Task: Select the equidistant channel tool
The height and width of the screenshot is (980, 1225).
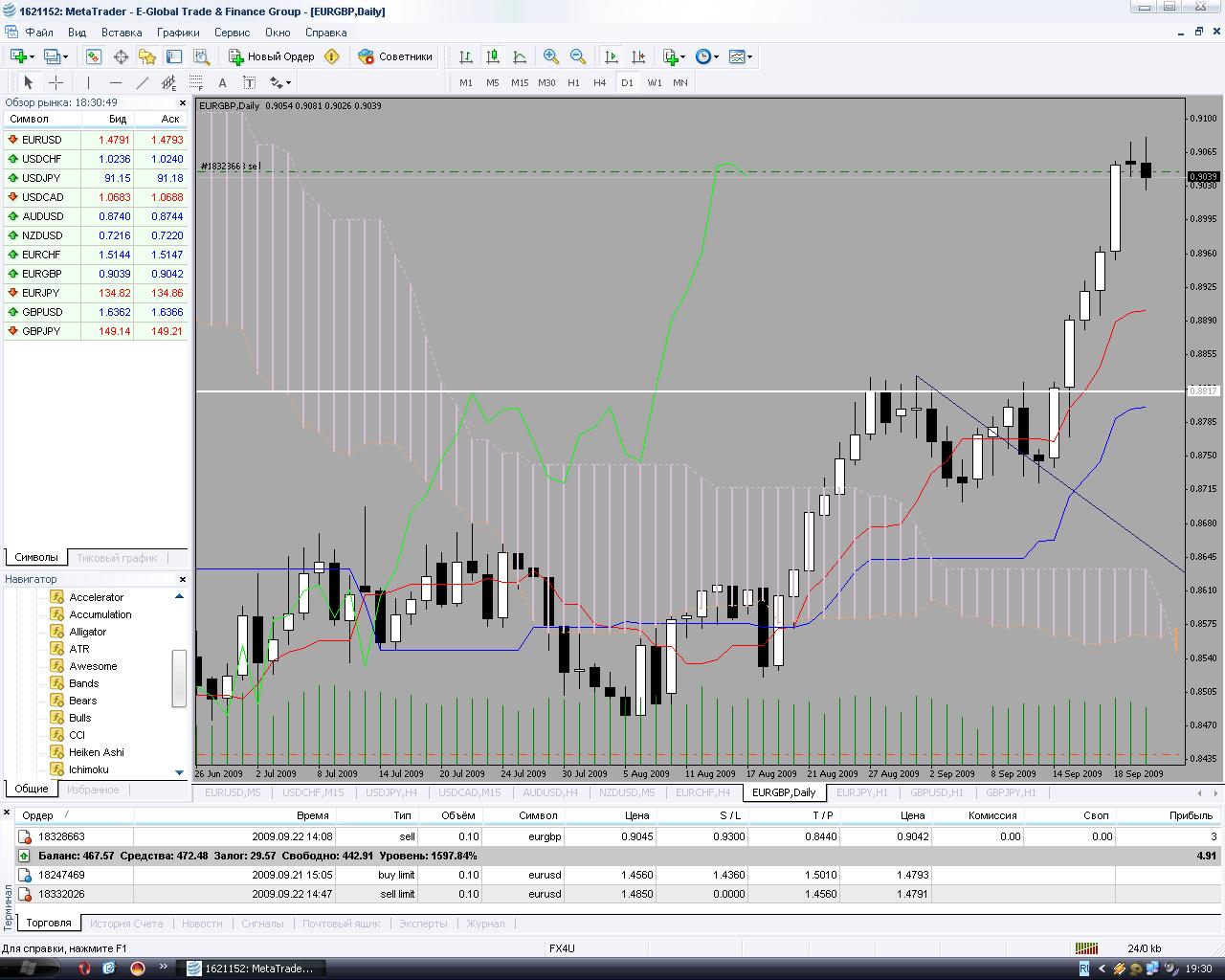Action: pyautogui.click(x=168, y=82)
